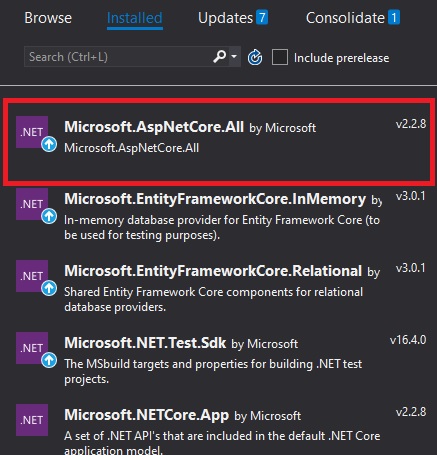The height and width of the screenshot is (455, 437).
Task: Click the search magnifier icon
Action: (220, 57)
